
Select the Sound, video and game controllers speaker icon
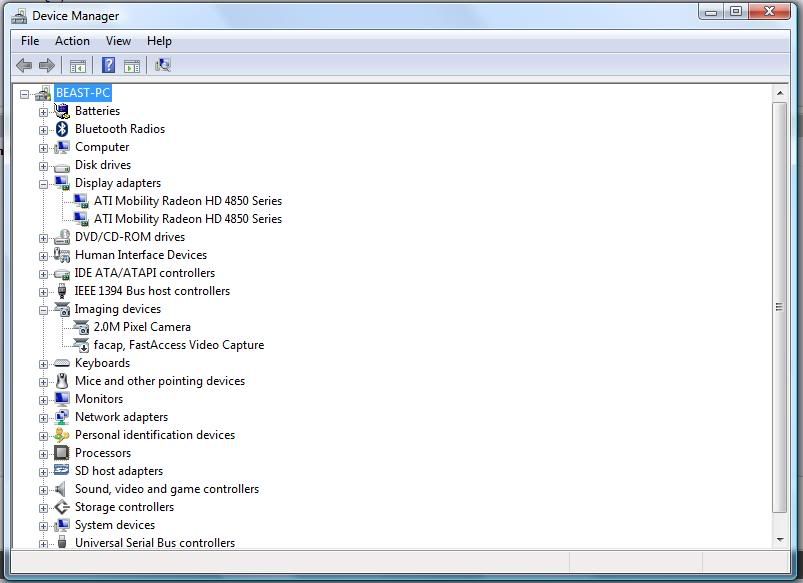pyautogui.click(x=61, y=489)
